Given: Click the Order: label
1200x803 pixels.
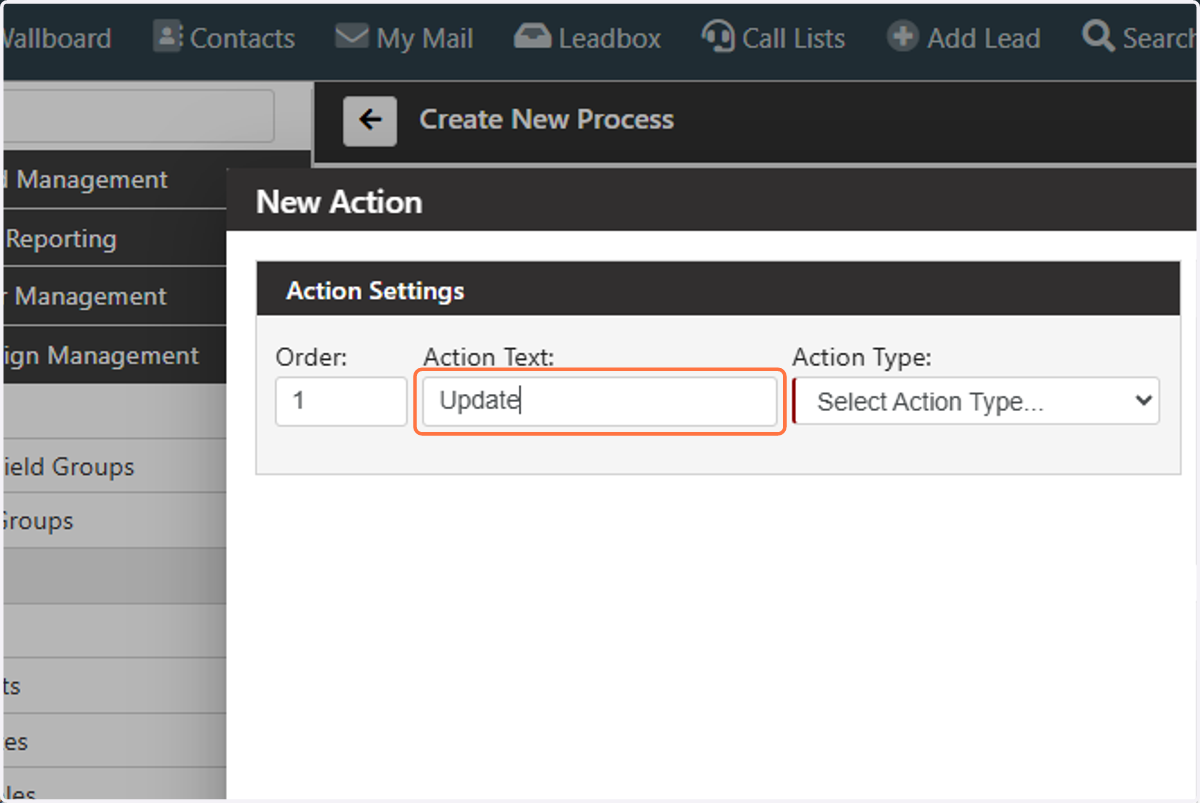Looking at the screenshot, I should pos(311,357).
